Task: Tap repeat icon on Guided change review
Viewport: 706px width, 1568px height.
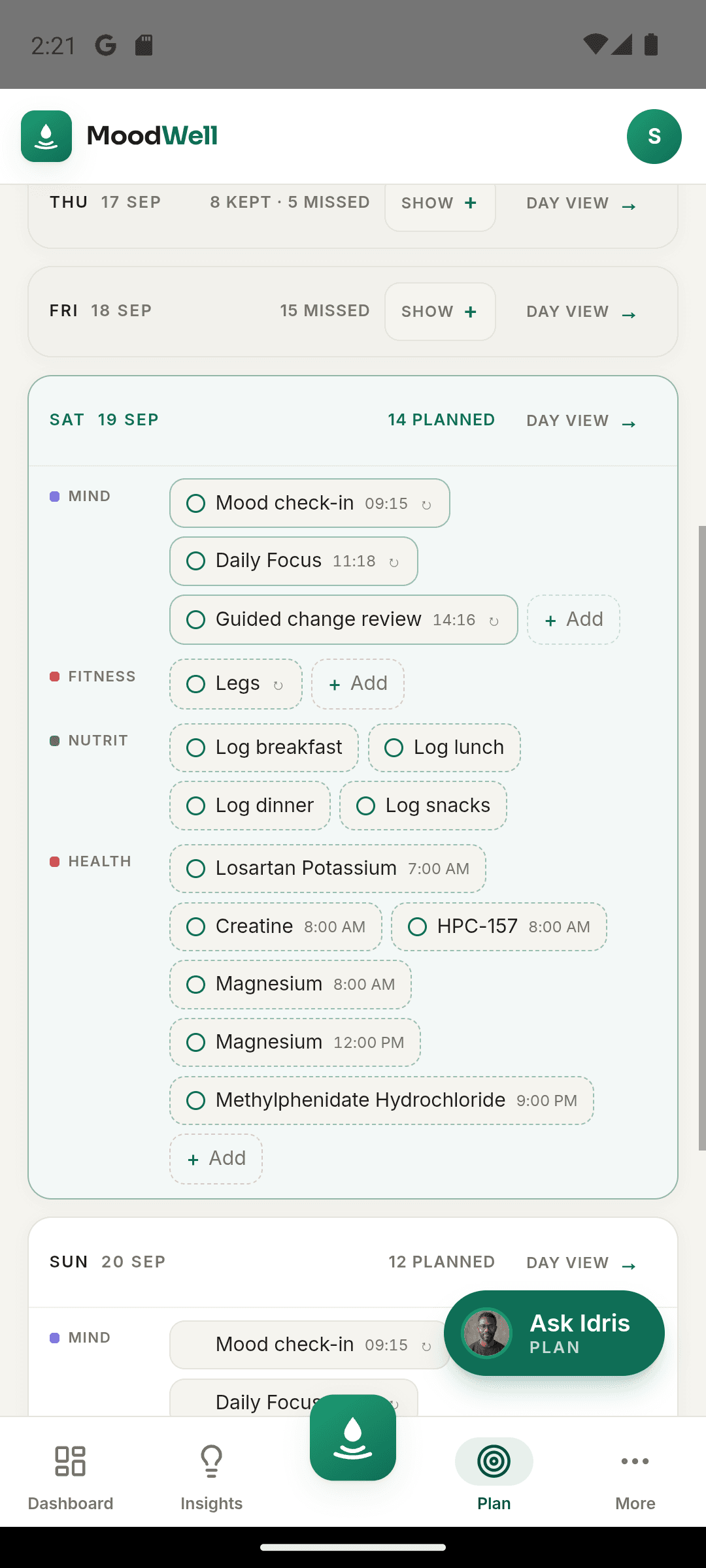Action: 494,621
